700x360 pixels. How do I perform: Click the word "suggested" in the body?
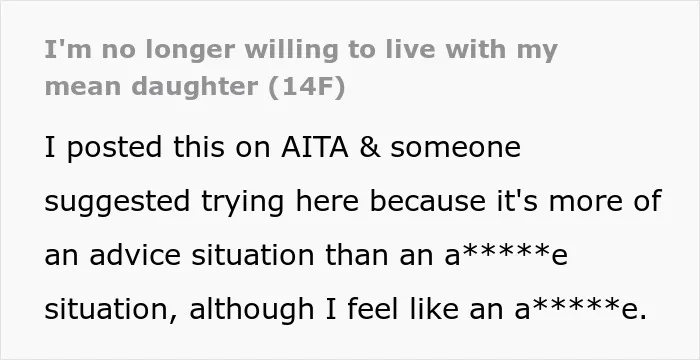coord(117,202)
